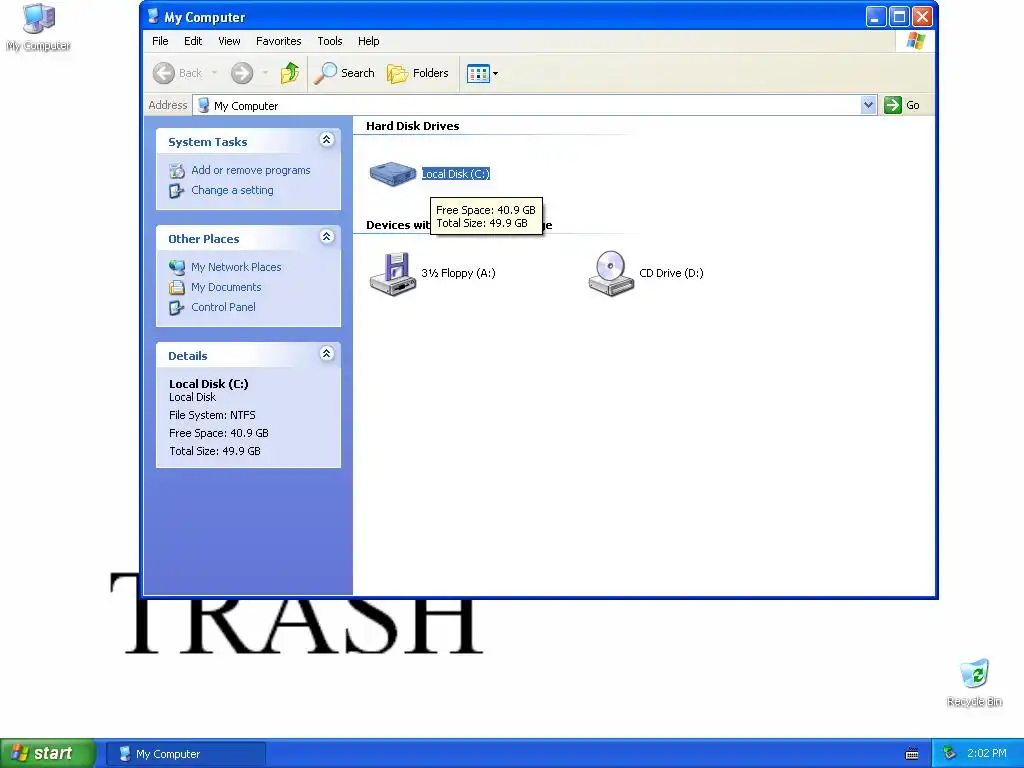Viewport: 1024px width, 768px height.
Task: Open the Favorites menu
Action: click(x=279, y=41)
